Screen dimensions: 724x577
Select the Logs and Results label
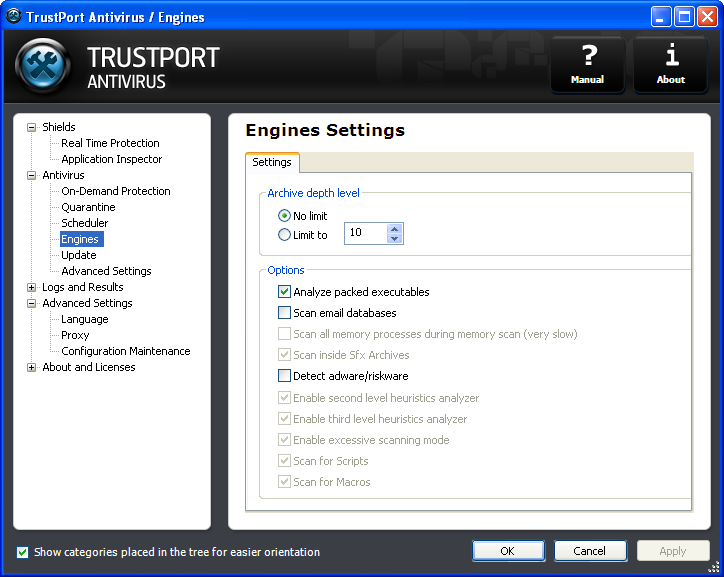pyautogui.click(x=83, y=287)
